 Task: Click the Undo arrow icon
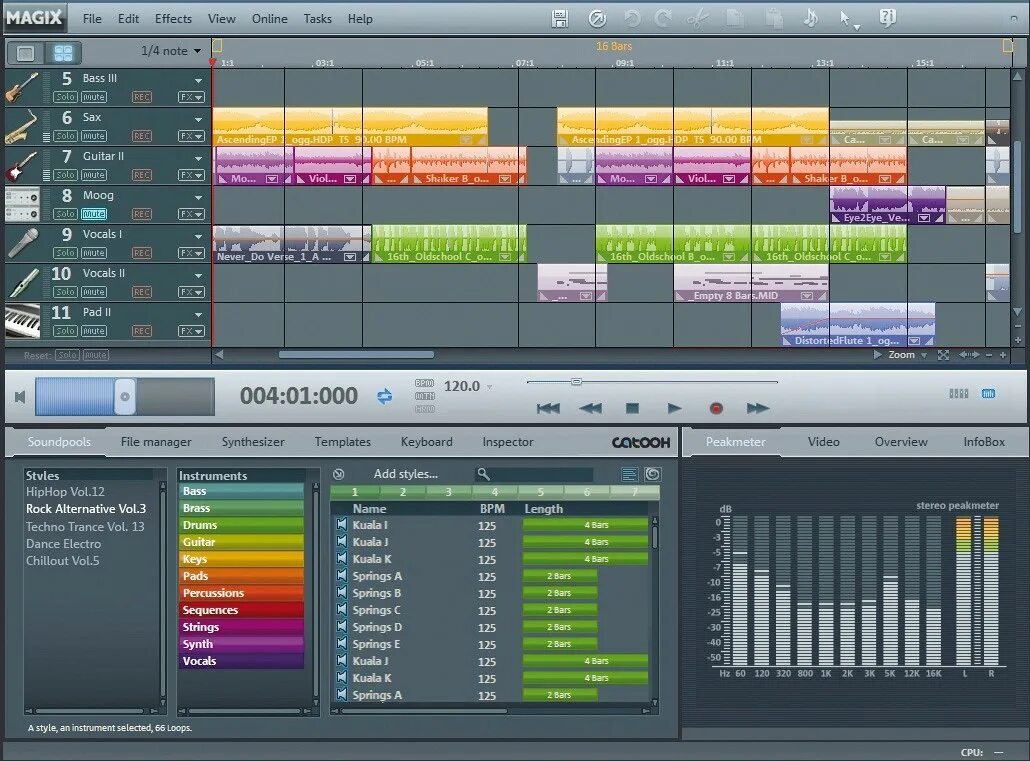(632, 18)
